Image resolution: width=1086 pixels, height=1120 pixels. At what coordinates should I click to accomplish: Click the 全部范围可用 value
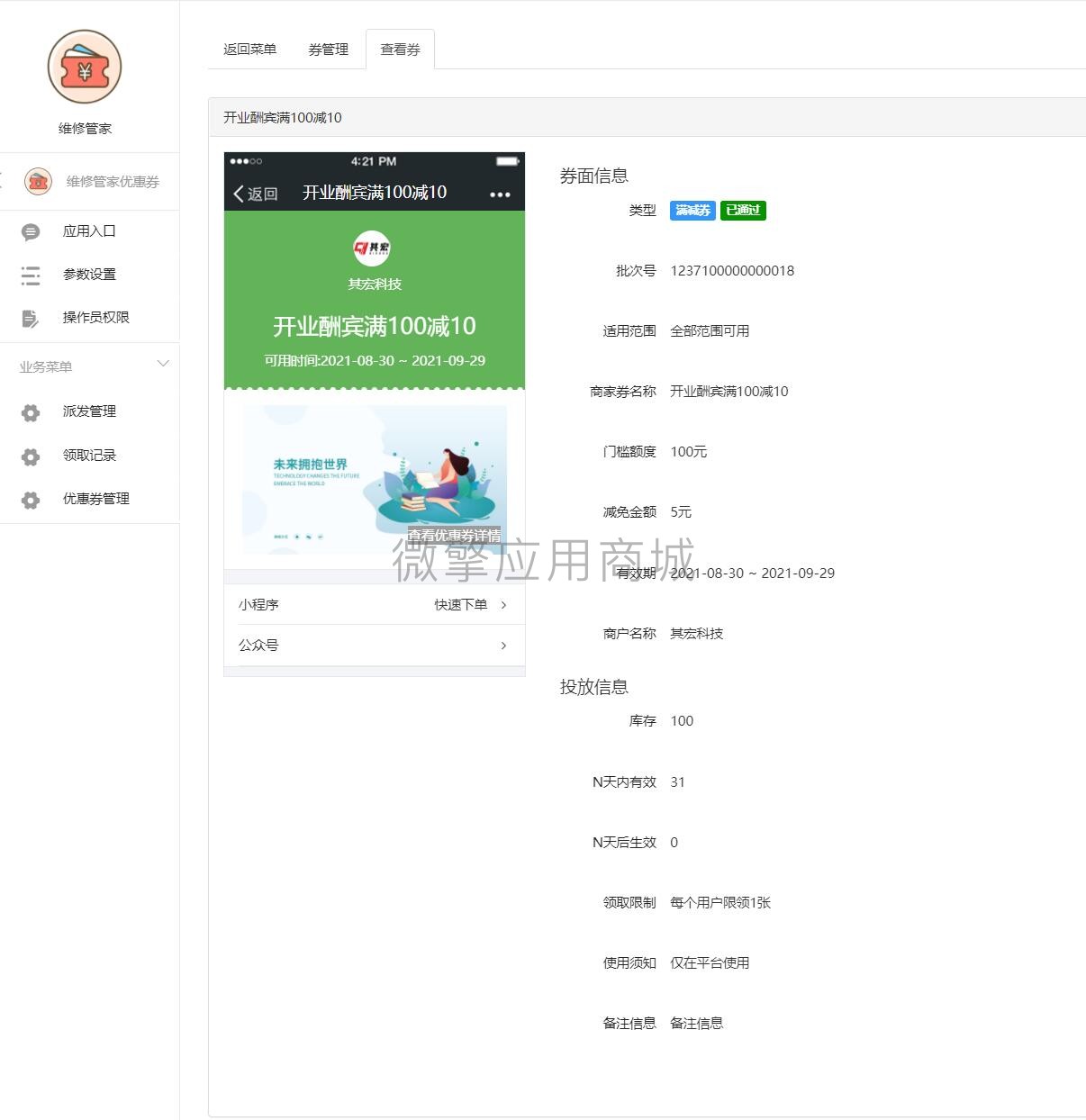[x=710, y=331]
